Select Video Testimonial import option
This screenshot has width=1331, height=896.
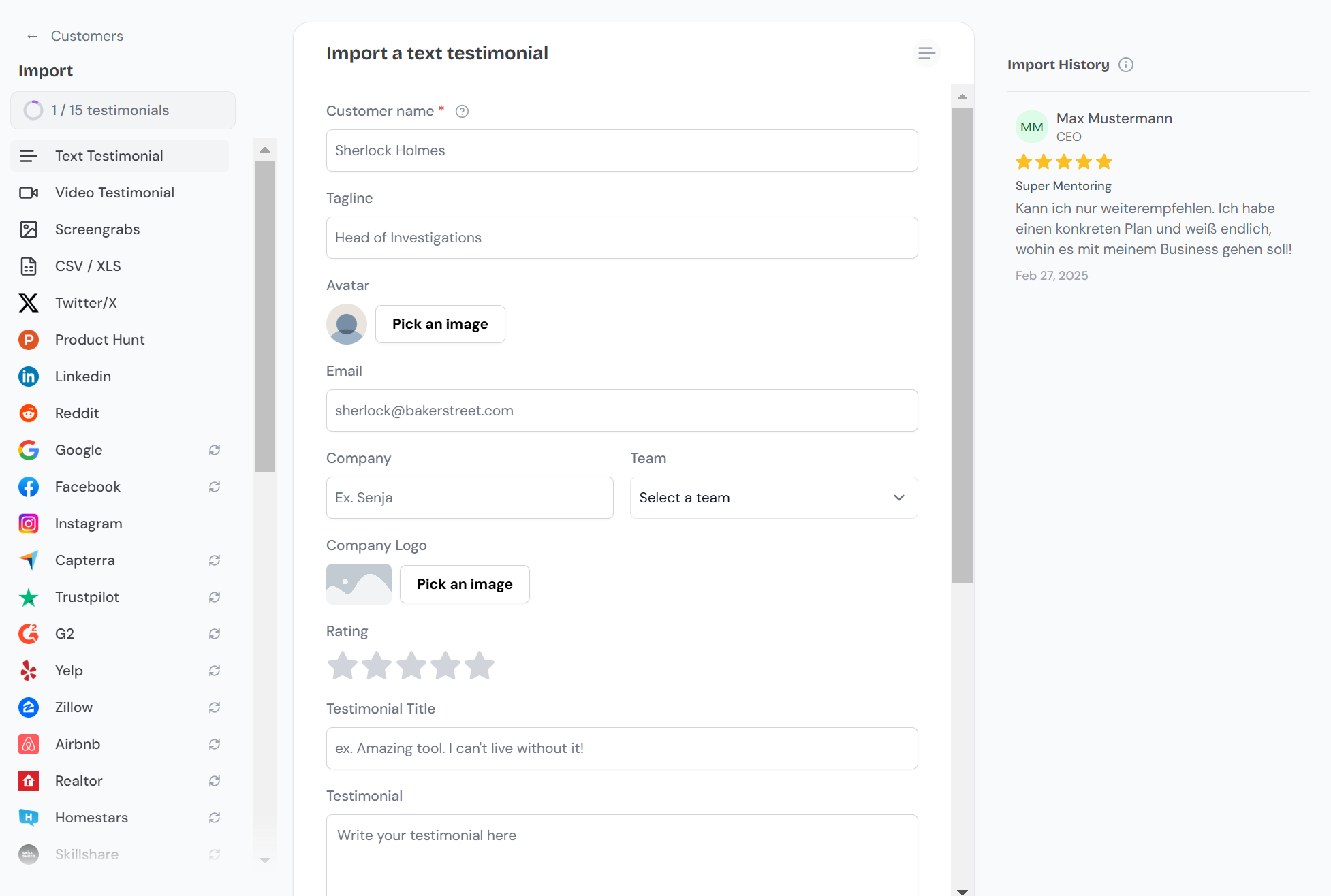coord(114,193)
